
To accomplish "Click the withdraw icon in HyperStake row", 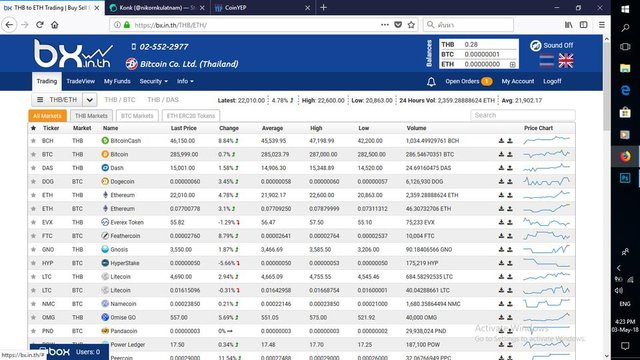I will (x=510, y=263).
